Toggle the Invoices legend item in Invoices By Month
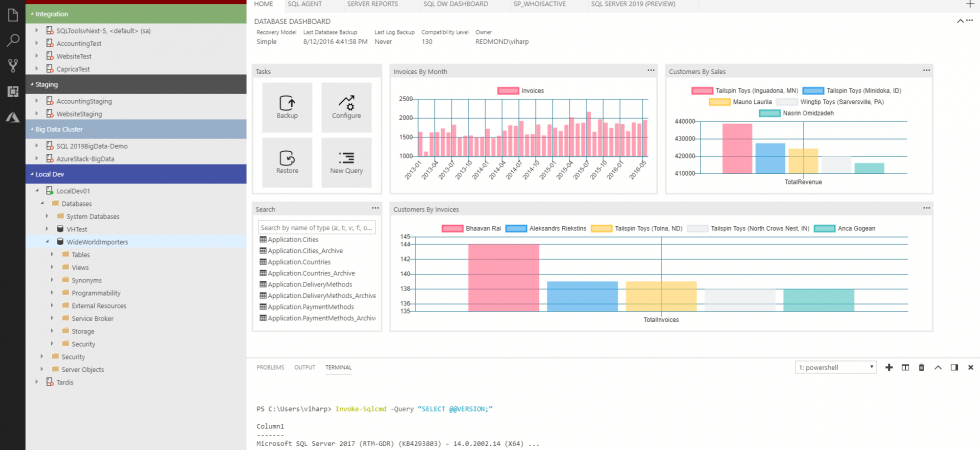980x450 pixels. (521, 91)
